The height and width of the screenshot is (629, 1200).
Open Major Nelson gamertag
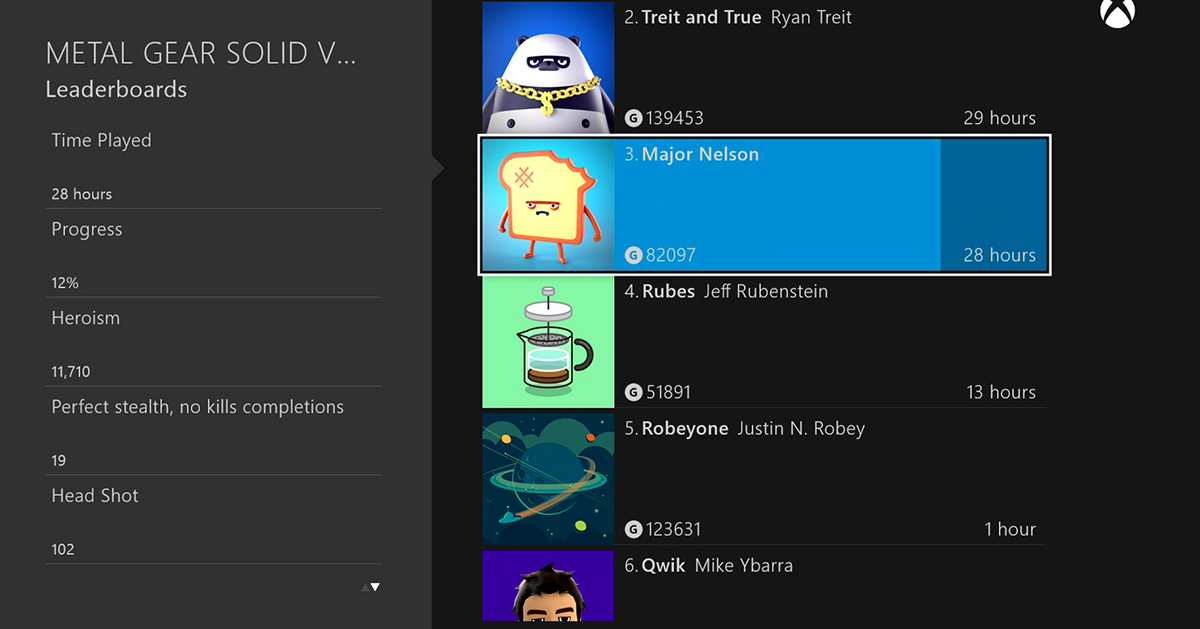pos(700,154)
